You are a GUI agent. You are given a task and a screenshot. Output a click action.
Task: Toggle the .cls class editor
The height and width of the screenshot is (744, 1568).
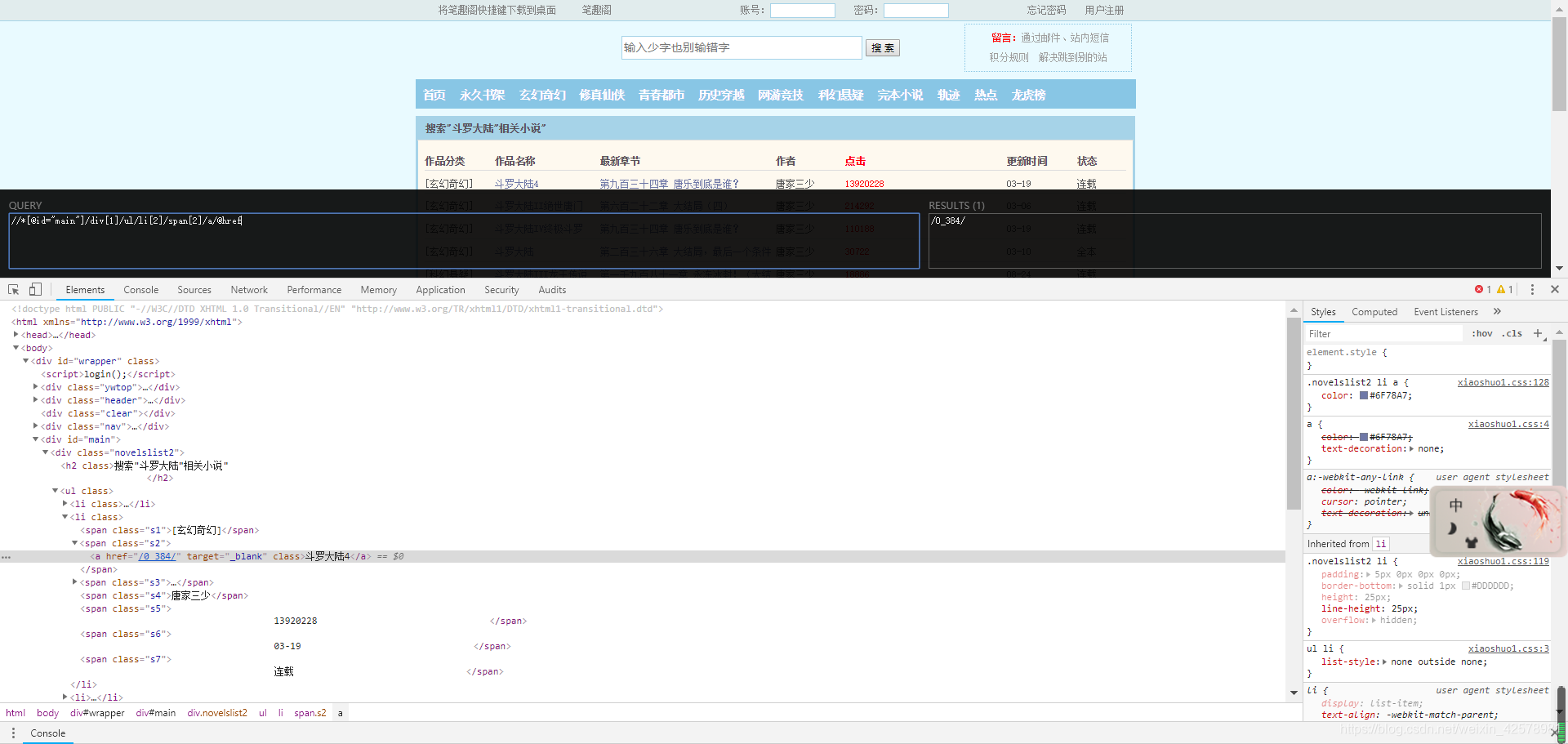coord(1512,333)
